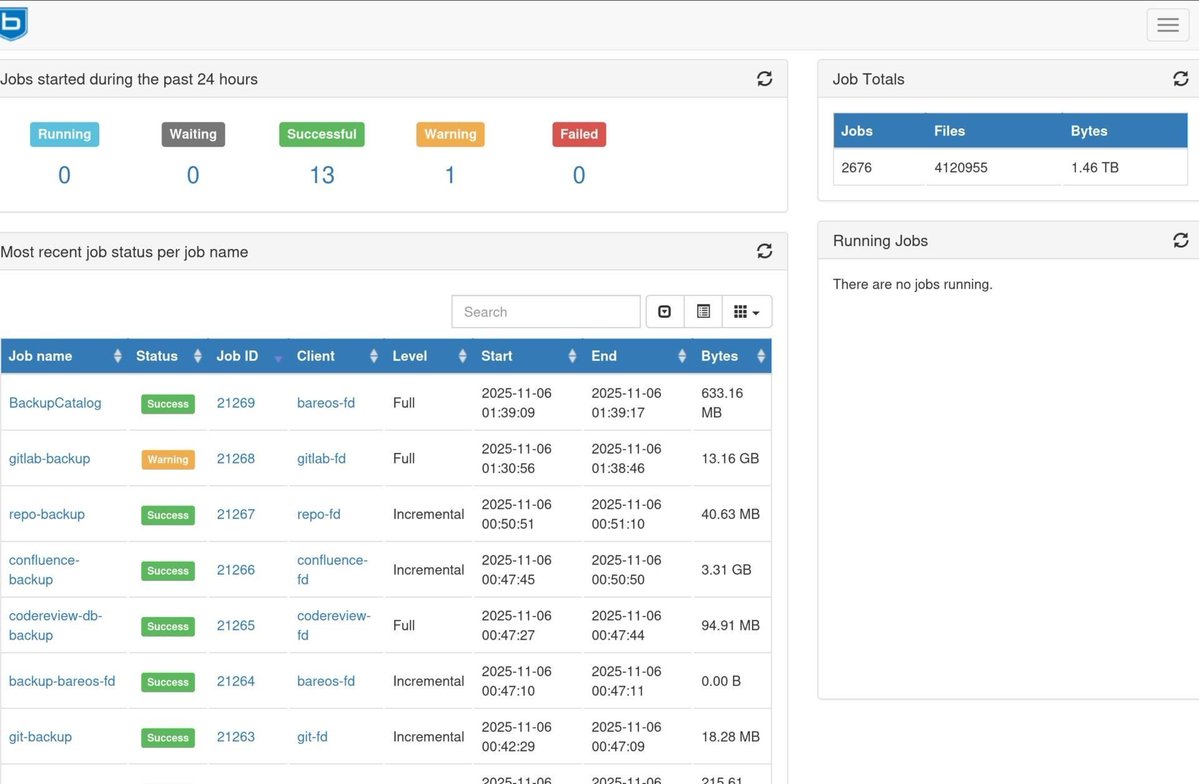The width and height of the screenshot is (1199, 784).
Task: Open the warning jobs count 1
Action: pos(450,175)
